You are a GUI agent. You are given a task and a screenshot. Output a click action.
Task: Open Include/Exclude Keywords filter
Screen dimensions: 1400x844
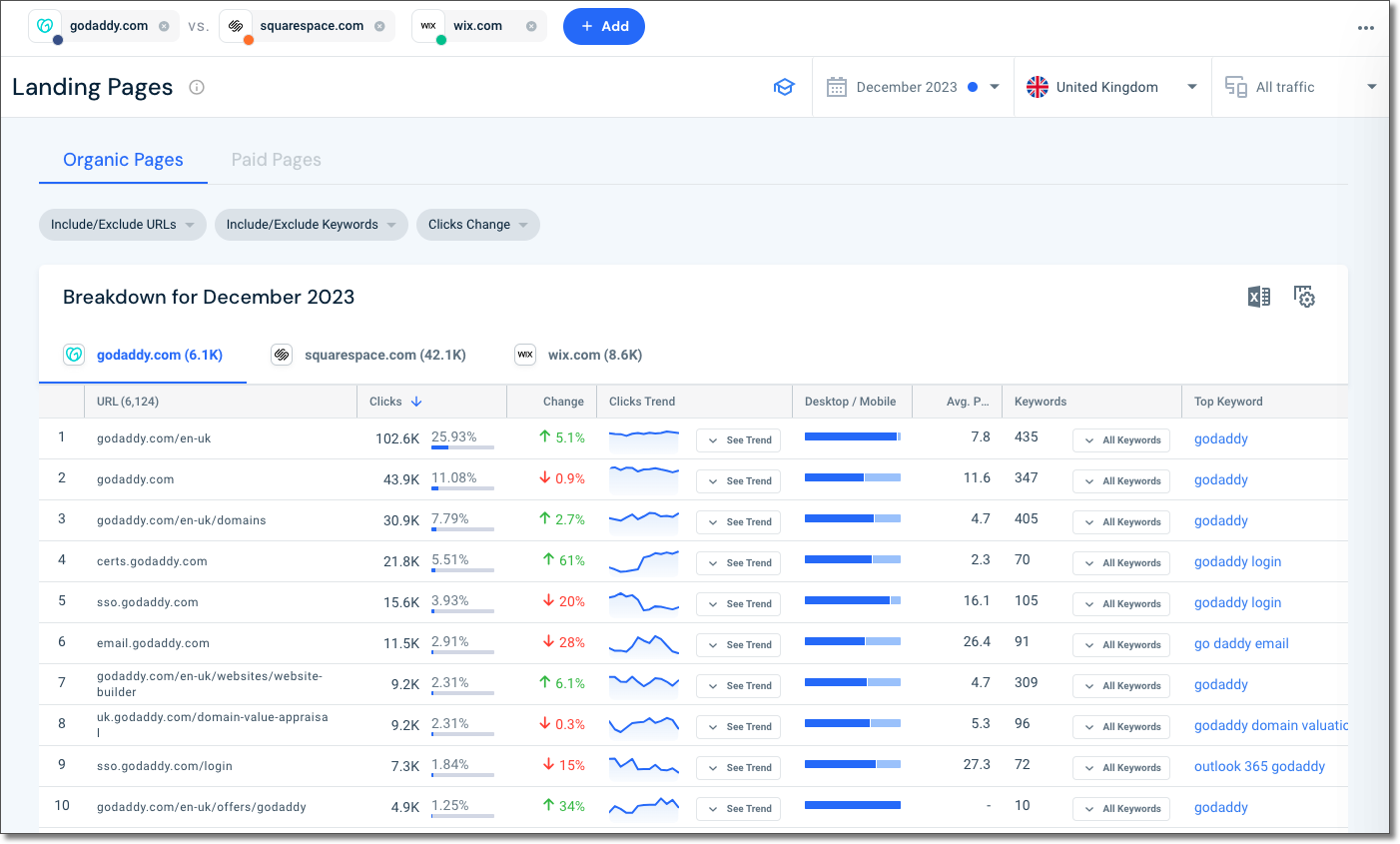click(x=312, y=225)
